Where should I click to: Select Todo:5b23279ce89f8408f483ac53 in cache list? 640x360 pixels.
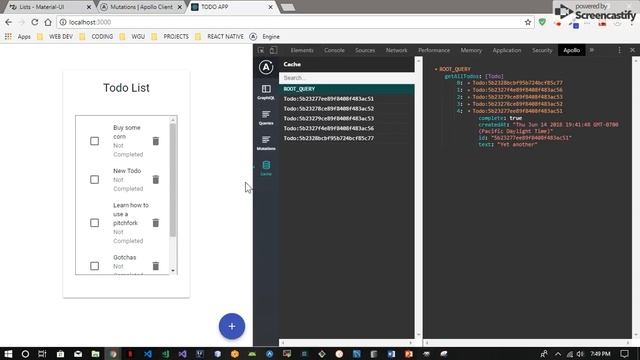pyautogui.click(x=347, y=118)
